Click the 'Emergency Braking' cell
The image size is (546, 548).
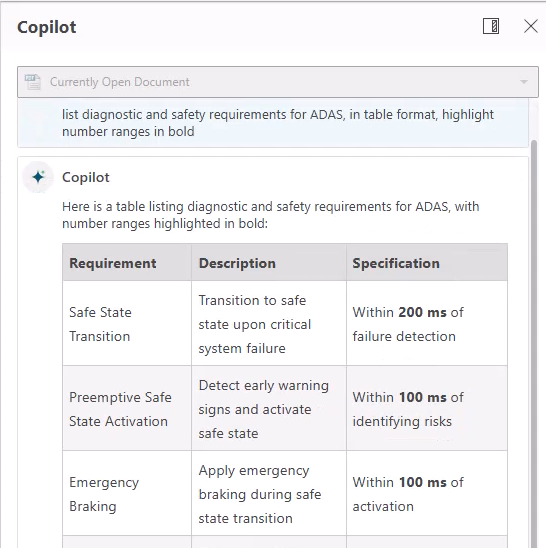point(127,494)
